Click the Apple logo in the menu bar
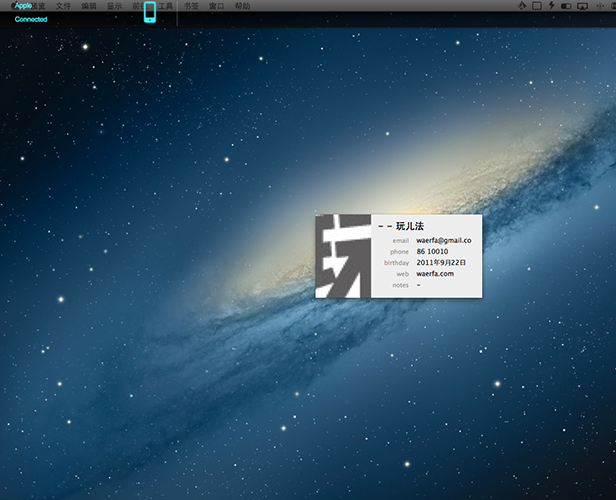The height and width of the screenshot is (500, 616). pyautogui.click(x=13, y=6)
